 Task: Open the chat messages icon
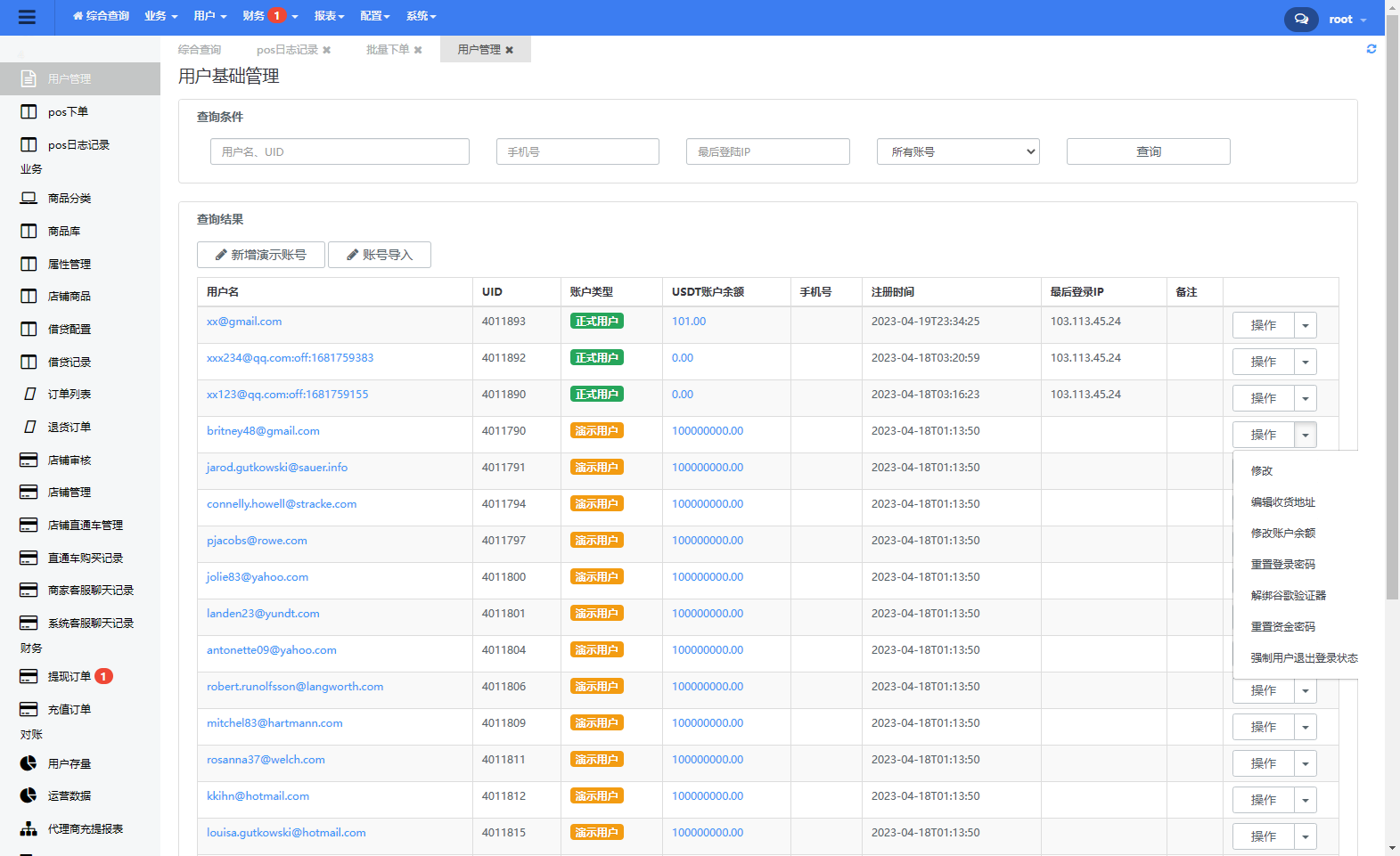tap(1301, 19)
